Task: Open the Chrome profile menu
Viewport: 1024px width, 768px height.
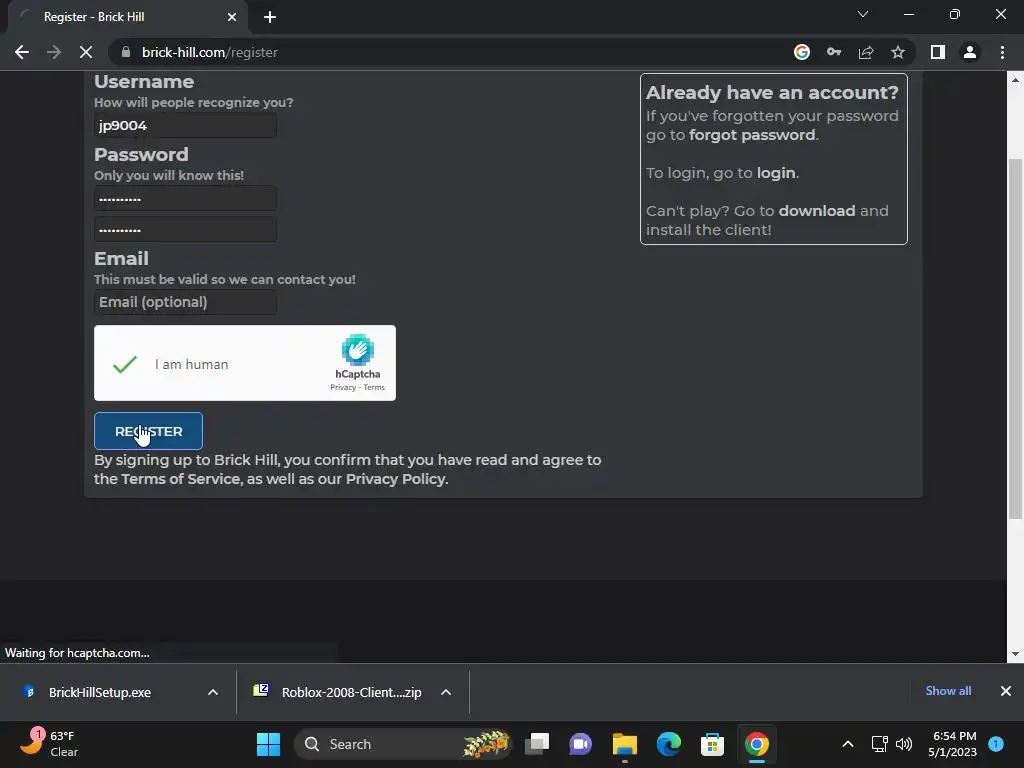Action: 970,52
